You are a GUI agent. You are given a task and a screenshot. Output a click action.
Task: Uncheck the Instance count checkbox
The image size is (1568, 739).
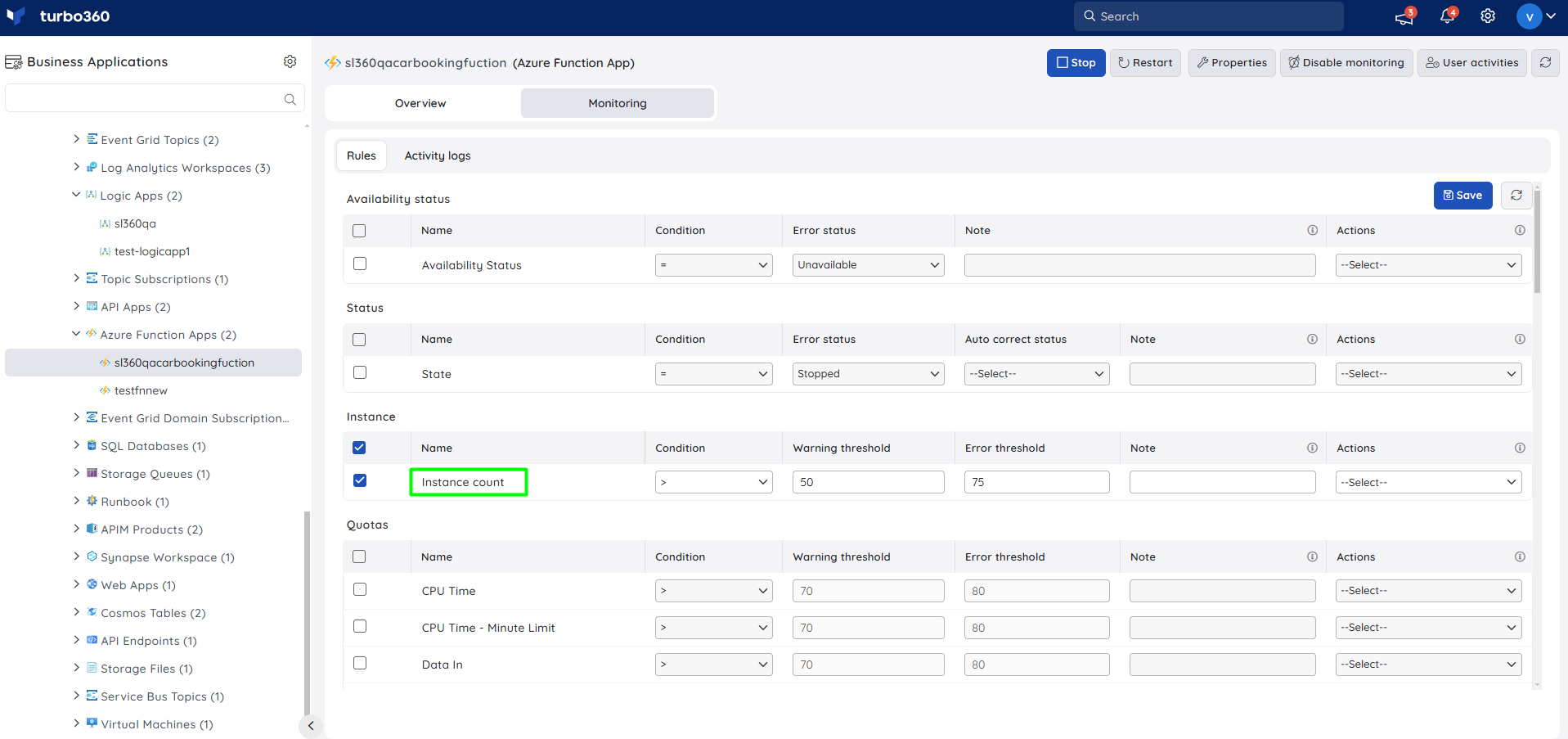click(x=359, y=480)
